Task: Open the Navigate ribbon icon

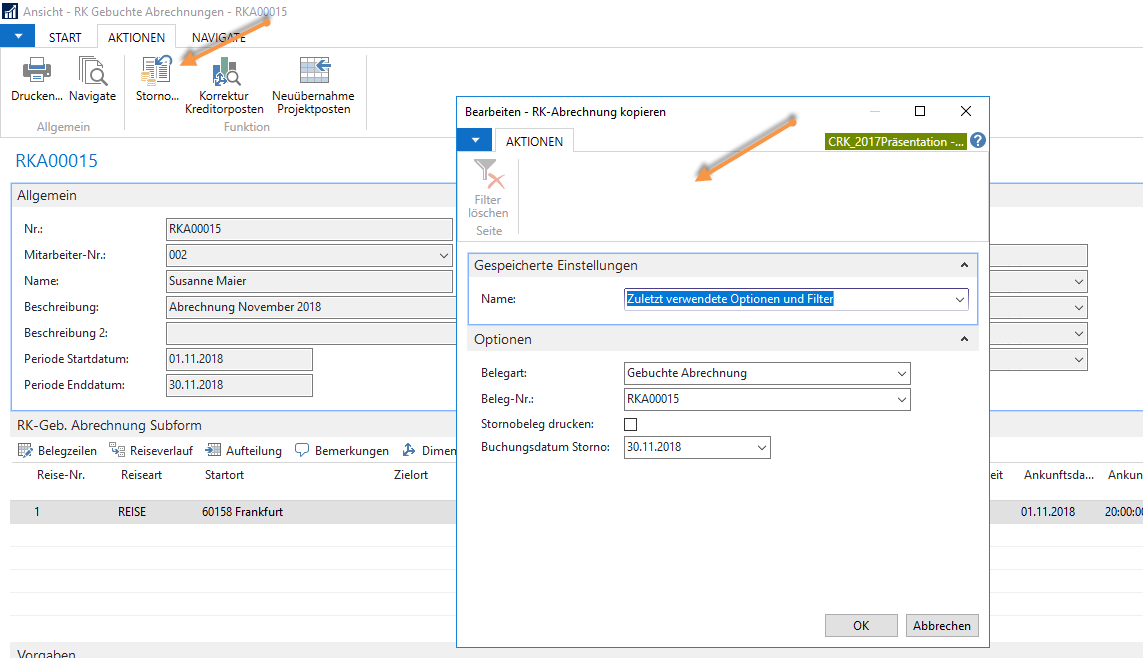Action: click(93, 71)
